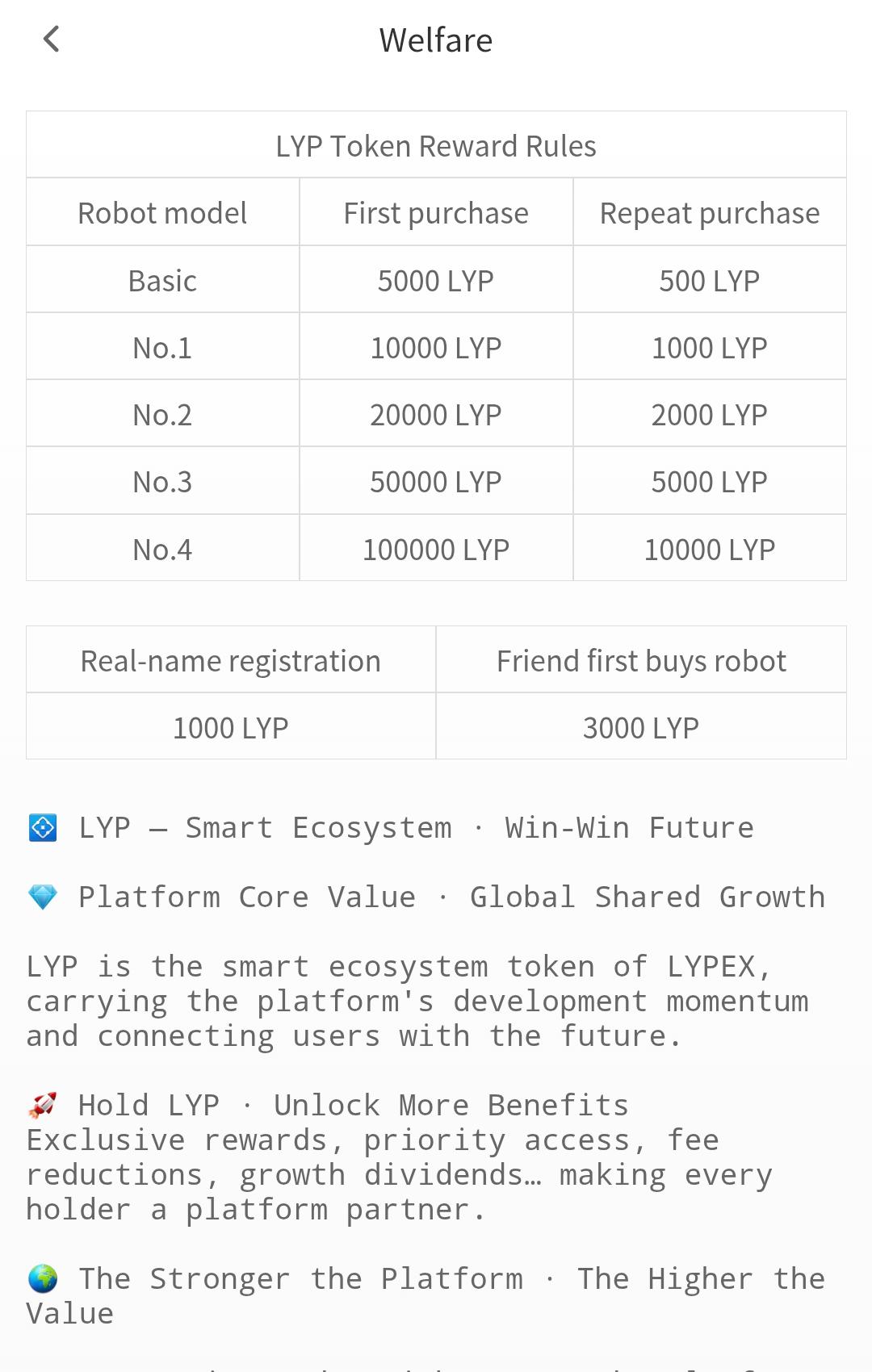
Task: Click the No.1 robot row
Action: point(162,347)
